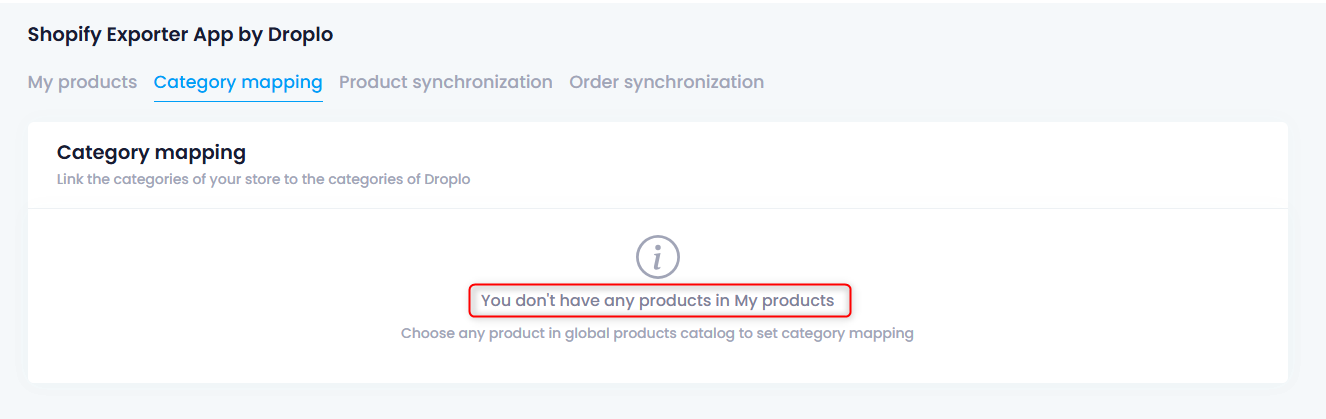Click the Link the categories subtitle text
Image resolution: width=1326 pixels, height=419 pixels.
264,180
